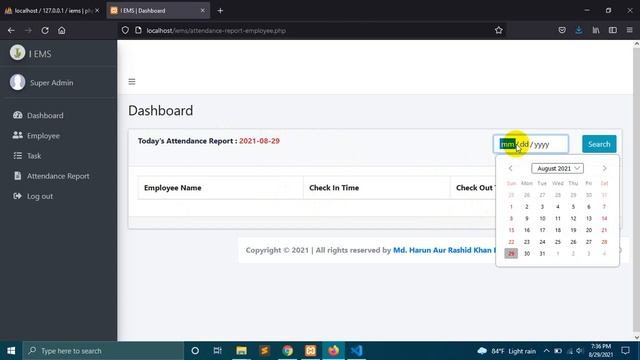Viewport: 640px width, 360px height.
Task: Click the Employee Name column header
Action: coord(220,188)
